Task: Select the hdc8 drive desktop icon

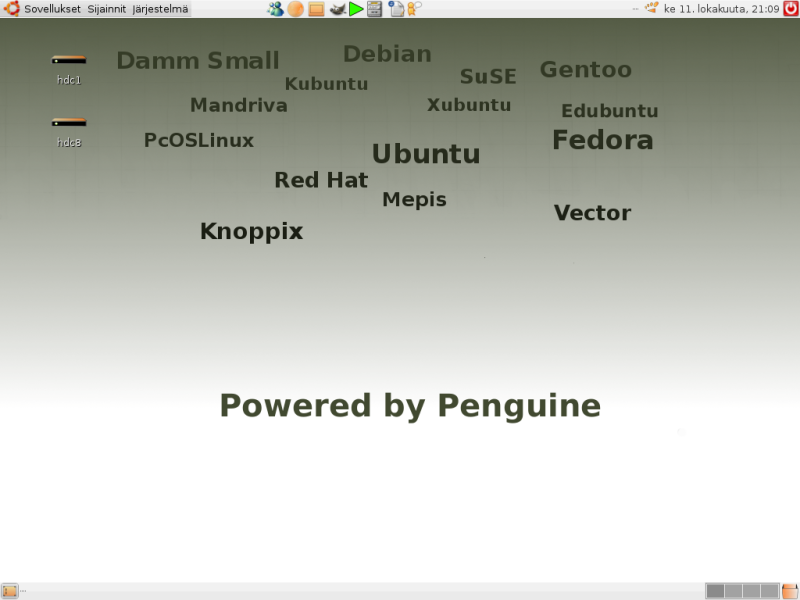Action: click(69, 132)
